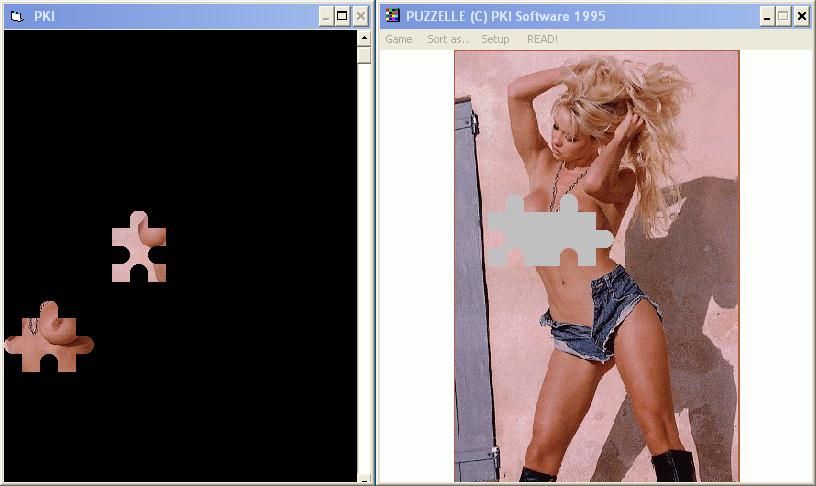Screen dimensions: 816x486
Task: Click the PKI window scrollbar up arrow
Action: pos(364,38)
